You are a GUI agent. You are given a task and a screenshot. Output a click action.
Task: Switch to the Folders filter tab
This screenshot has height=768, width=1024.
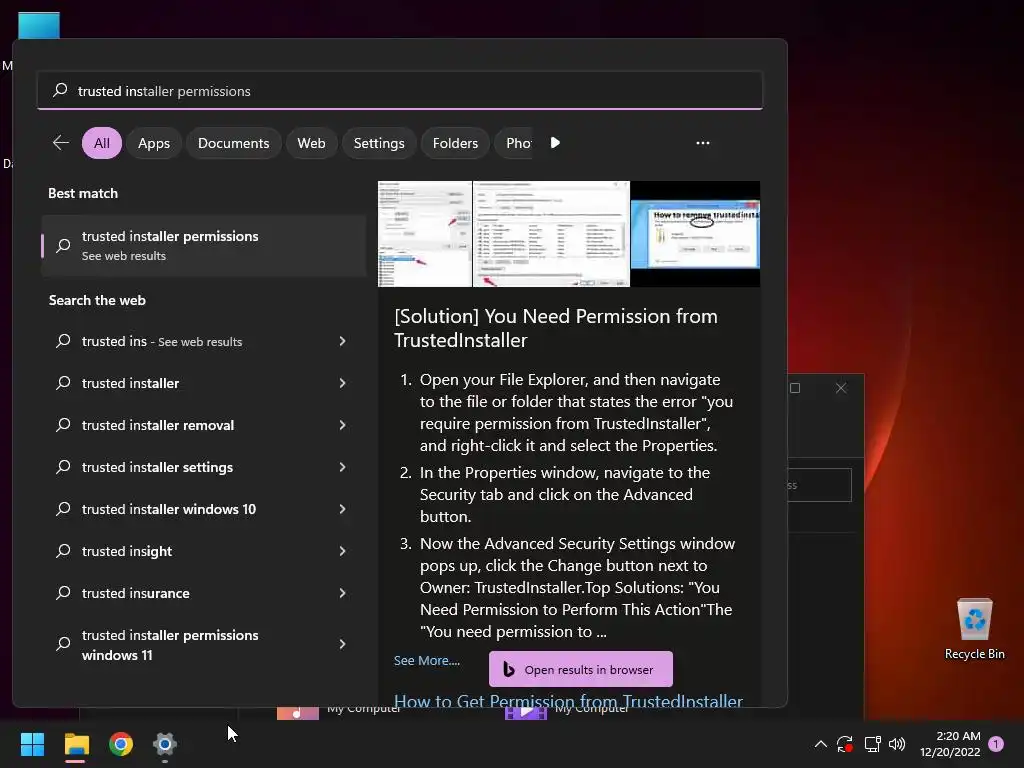coord(455,143)
